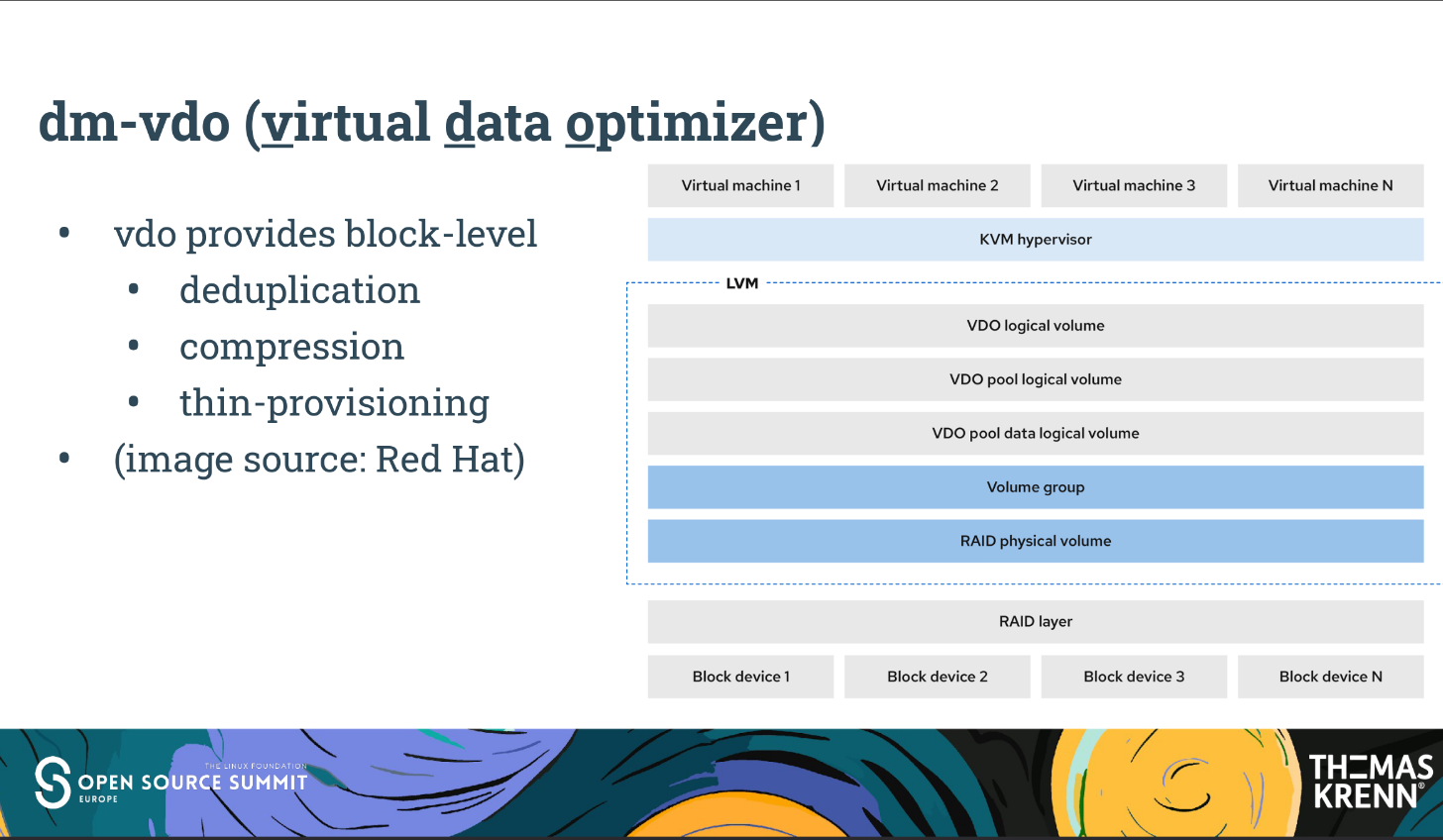Click the blue Volume group bar
Viewport: 1443px width, 840px height.
(x=1035, y=487)
